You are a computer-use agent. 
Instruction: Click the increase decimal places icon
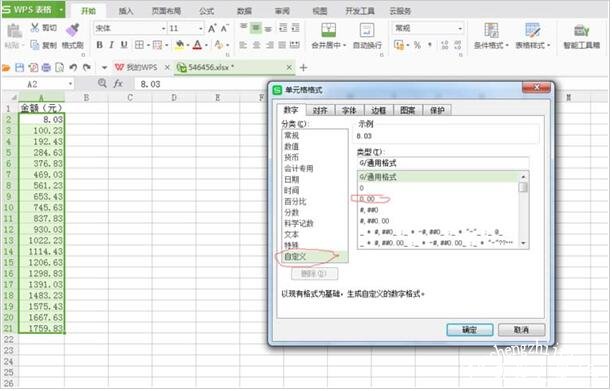click(445, 45)
